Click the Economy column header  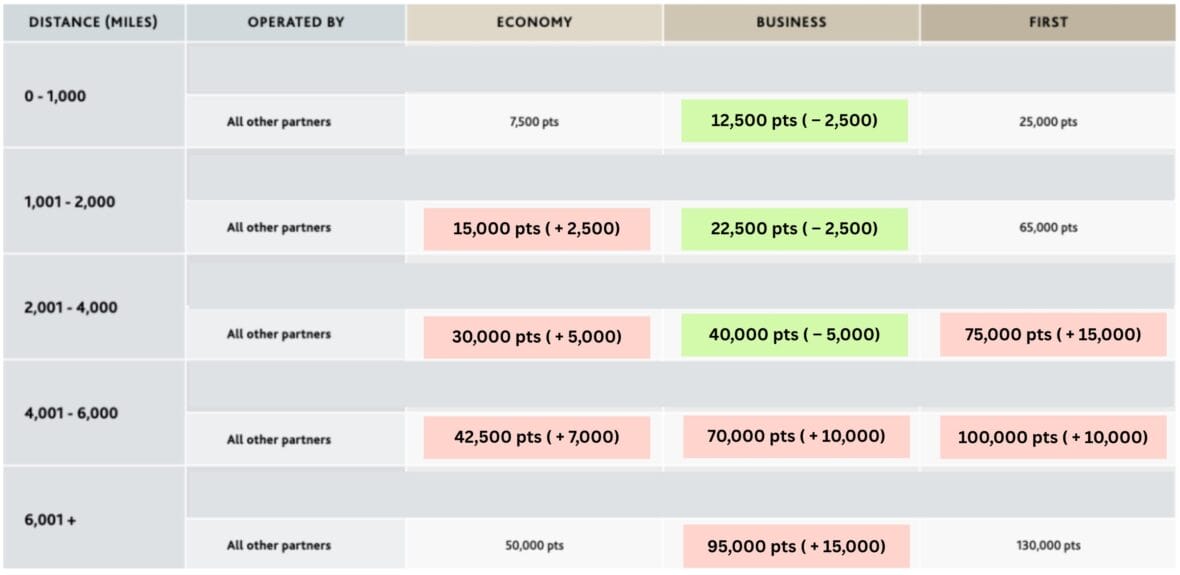point(534,22)
